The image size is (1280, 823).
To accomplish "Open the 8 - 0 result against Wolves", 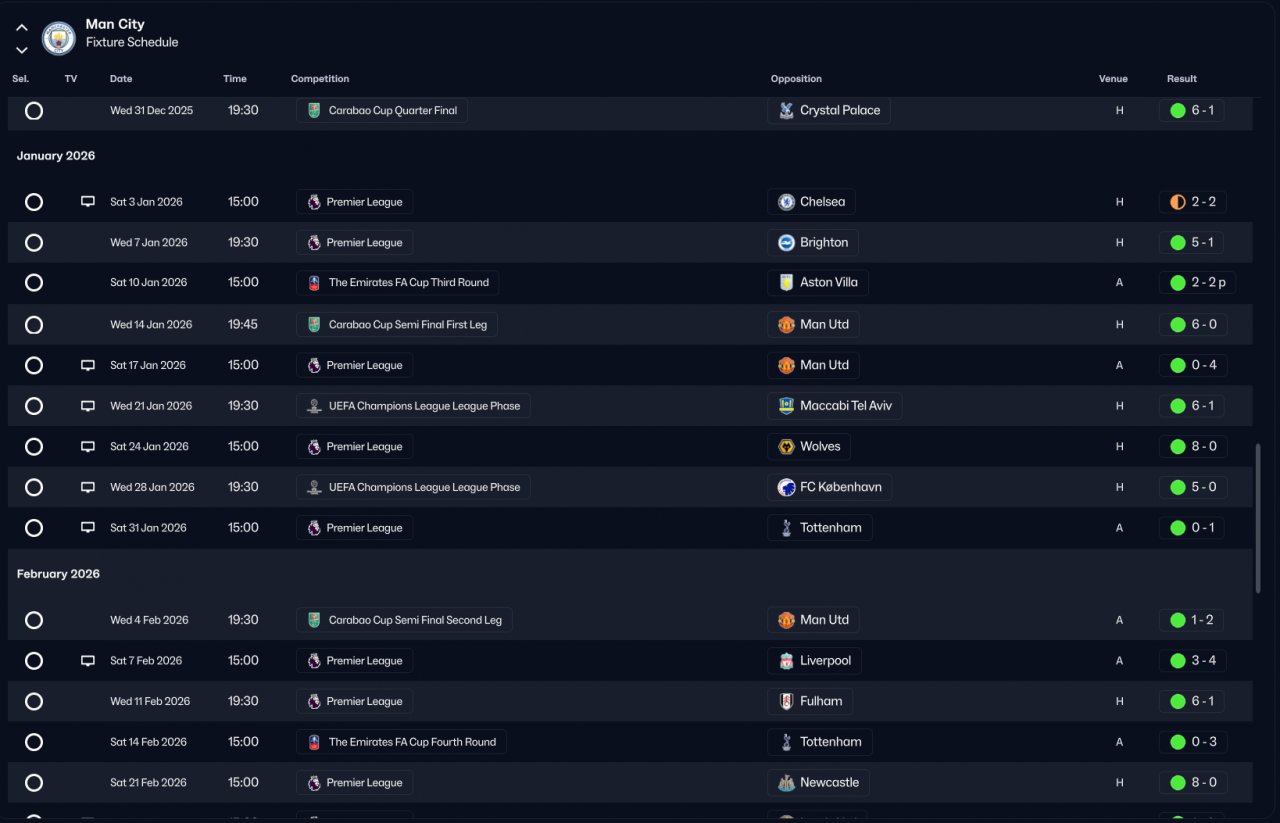I will (1193, 447).
